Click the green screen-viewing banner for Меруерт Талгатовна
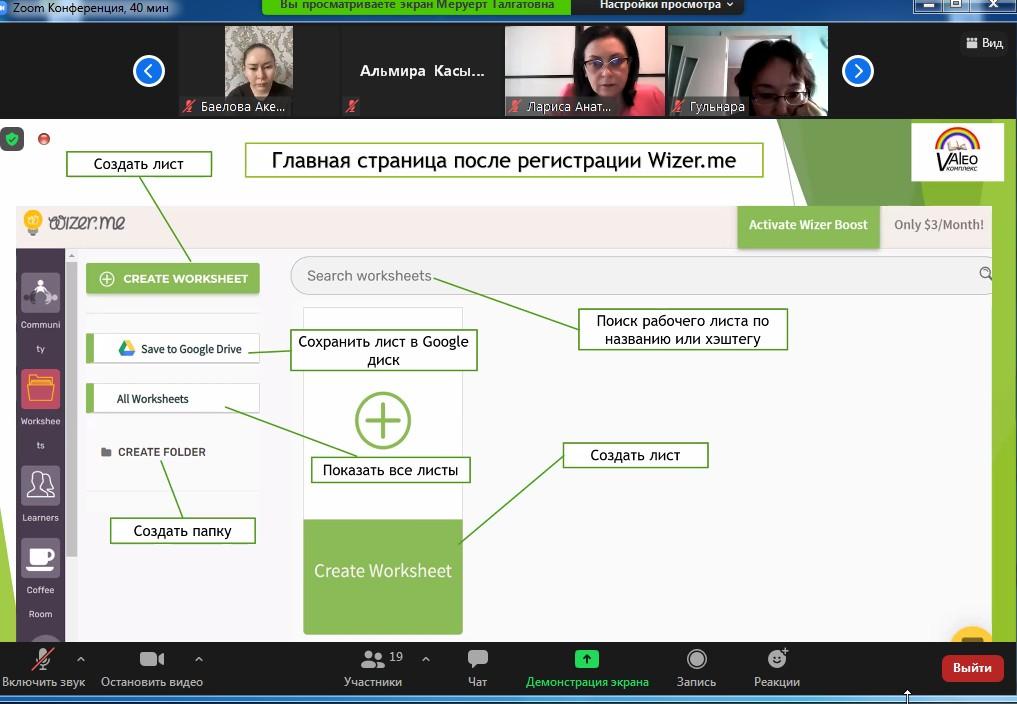 [x=417, y=5]
